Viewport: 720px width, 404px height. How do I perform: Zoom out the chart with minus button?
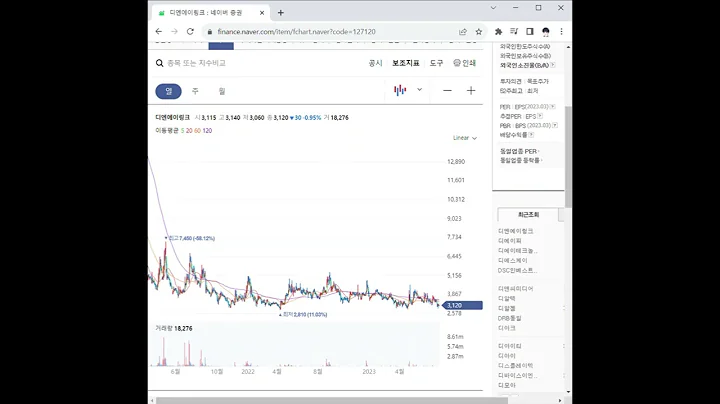pos(447,90)
